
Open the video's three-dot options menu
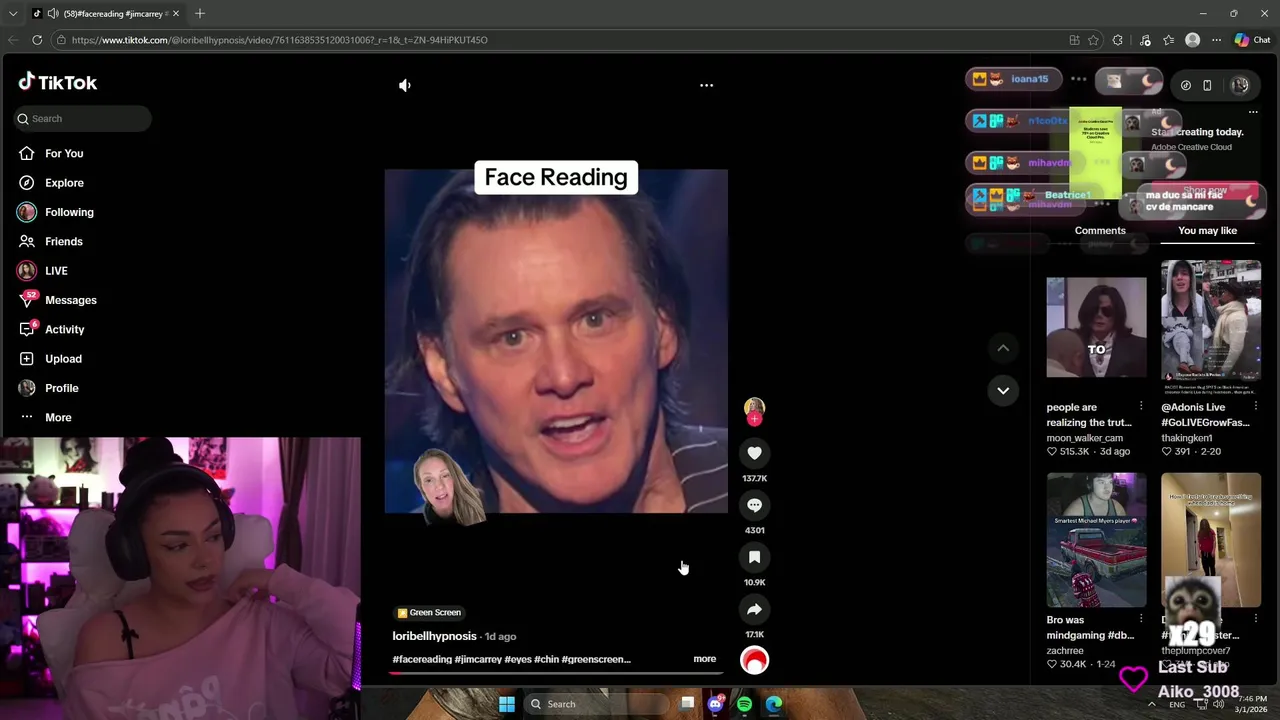[706, 85]
